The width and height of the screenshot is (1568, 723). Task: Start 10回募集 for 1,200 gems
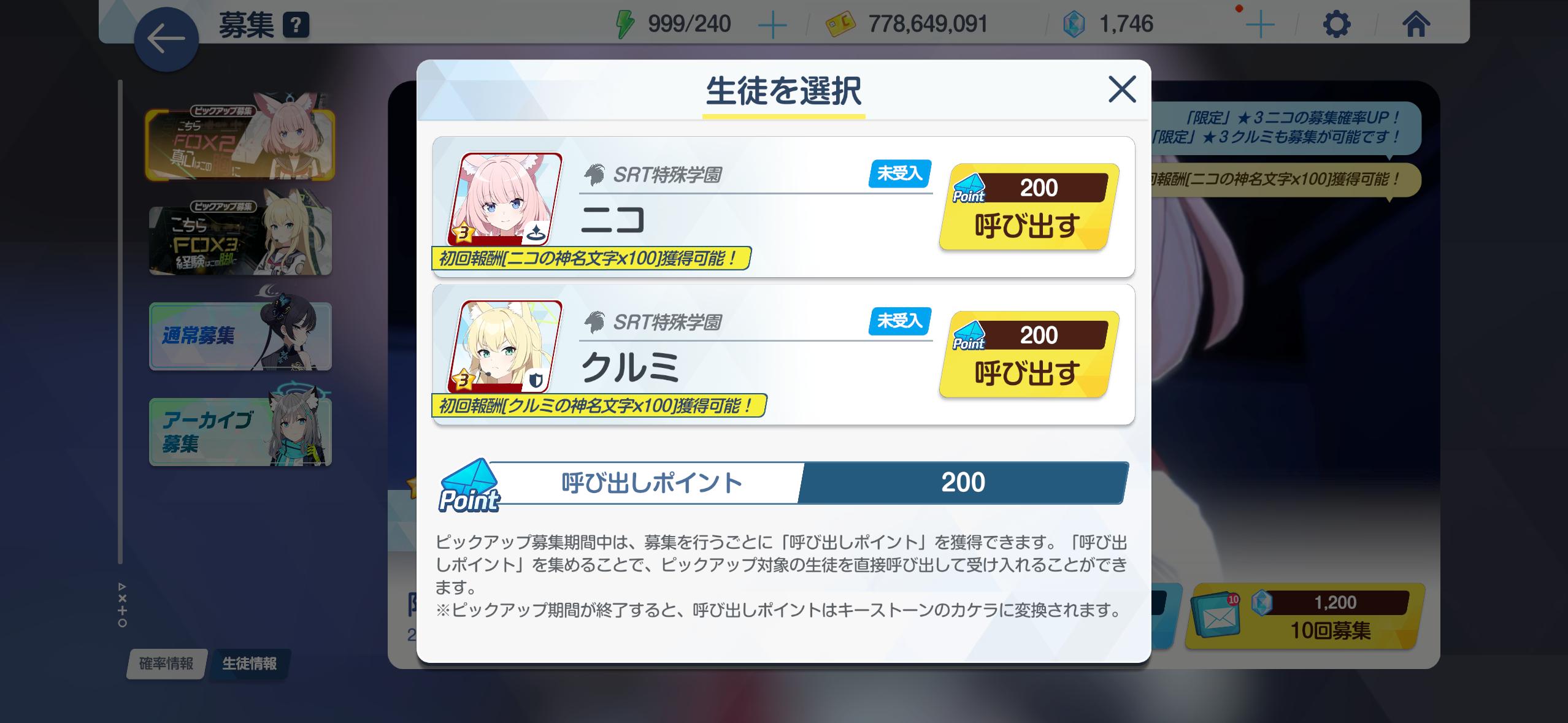click(1304, 616)
